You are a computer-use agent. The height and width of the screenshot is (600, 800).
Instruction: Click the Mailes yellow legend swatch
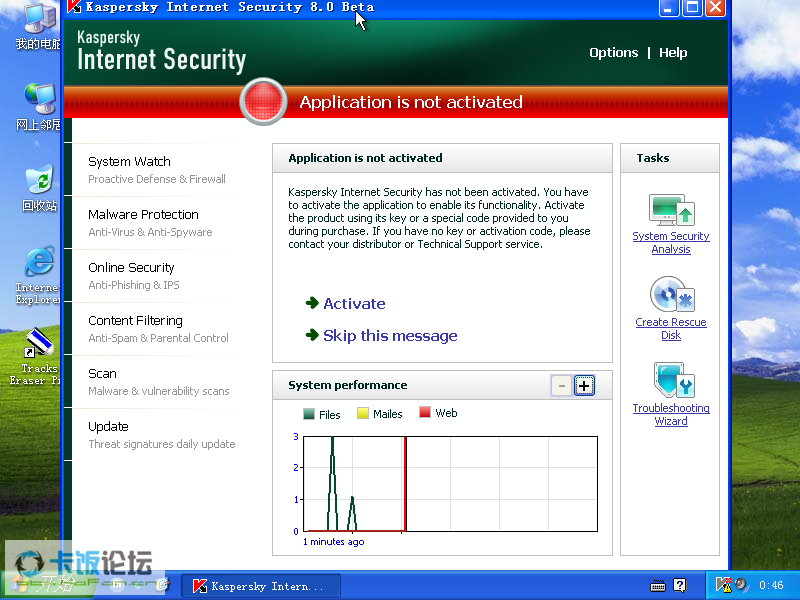click(363, 413)
